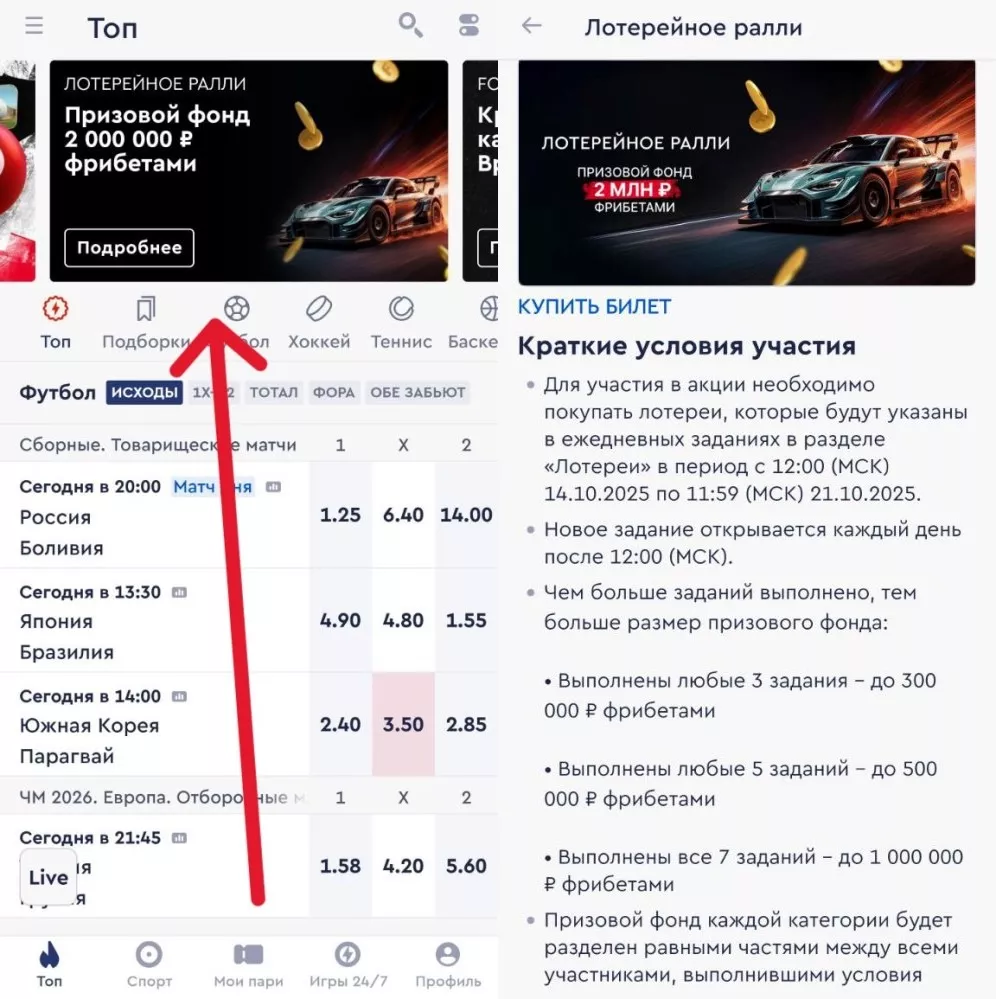Viewport: 996px width, 999px height.
Task: Open Игры 24/7 in bottom navigation
Action: click(x=348, y=965)
